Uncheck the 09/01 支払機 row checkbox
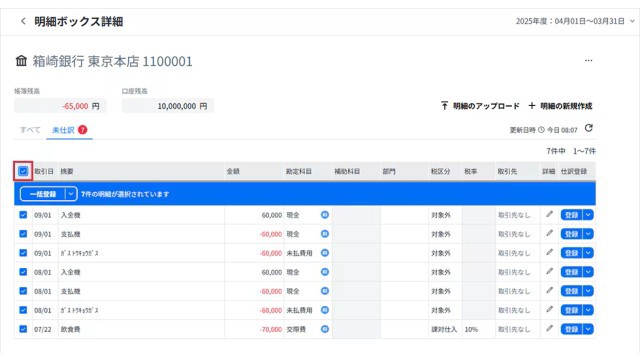Screen dimensions: 640x360 (x=23, y=234)
